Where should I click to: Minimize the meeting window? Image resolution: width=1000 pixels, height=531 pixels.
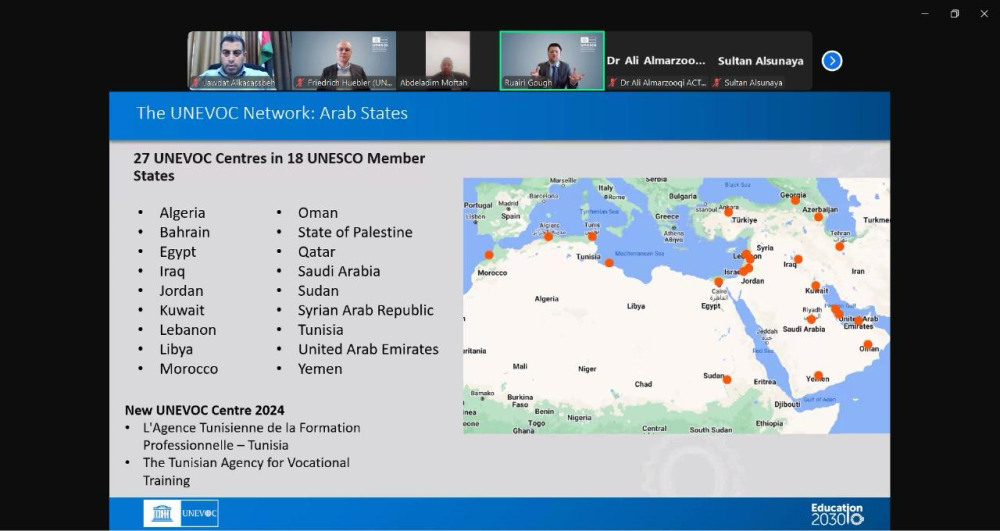pyautogui.click(x=925, y=13)
